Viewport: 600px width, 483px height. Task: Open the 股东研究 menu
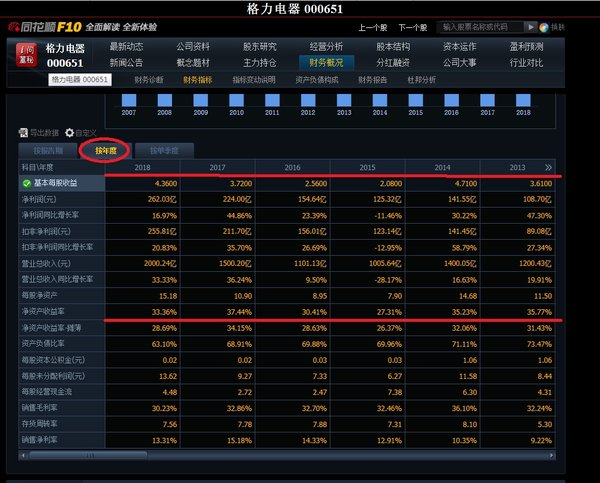259,47
